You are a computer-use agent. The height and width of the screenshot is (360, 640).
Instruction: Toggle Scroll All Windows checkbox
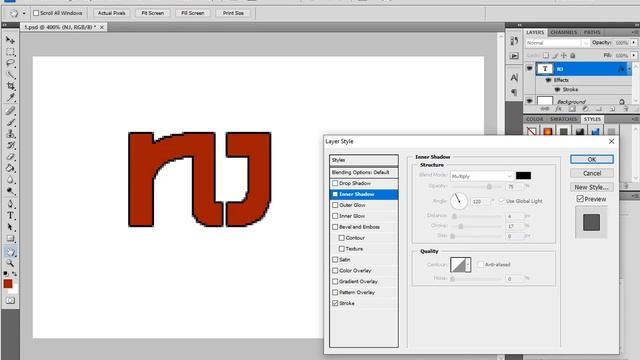coord(36,13)
